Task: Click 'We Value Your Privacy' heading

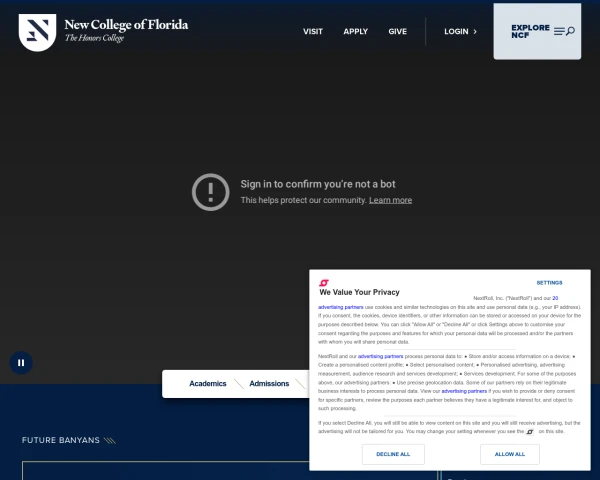Action: (360, 292)
